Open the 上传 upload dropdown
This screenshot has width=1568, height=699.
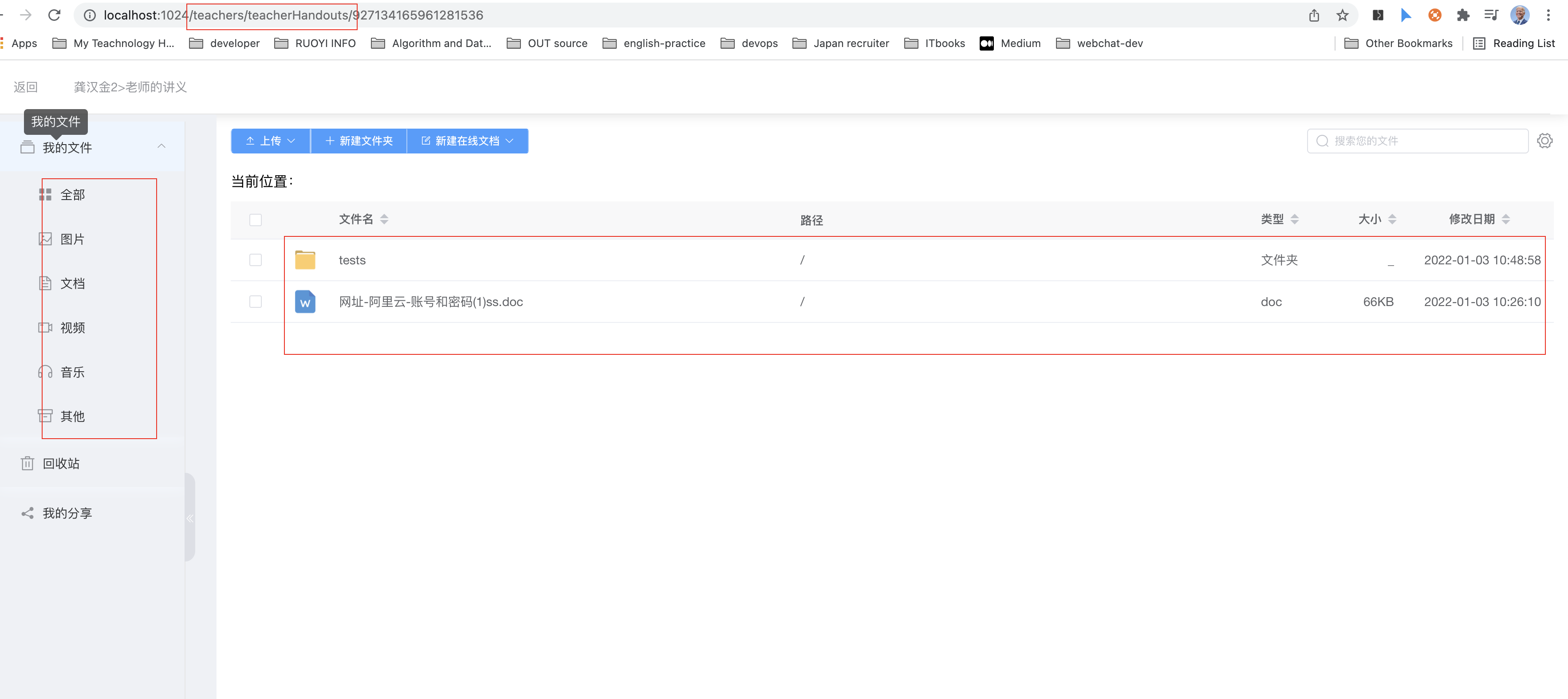coord(271,141)
